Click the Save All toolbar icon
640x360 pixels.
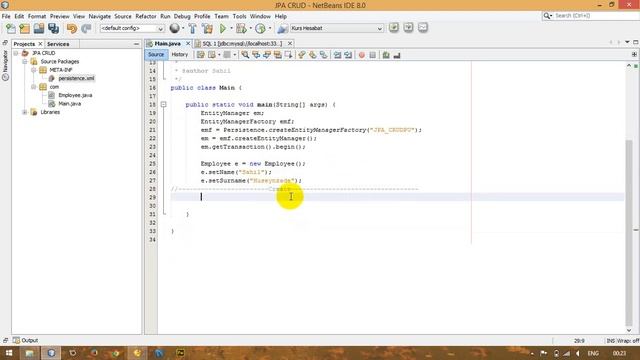(53, 28)
